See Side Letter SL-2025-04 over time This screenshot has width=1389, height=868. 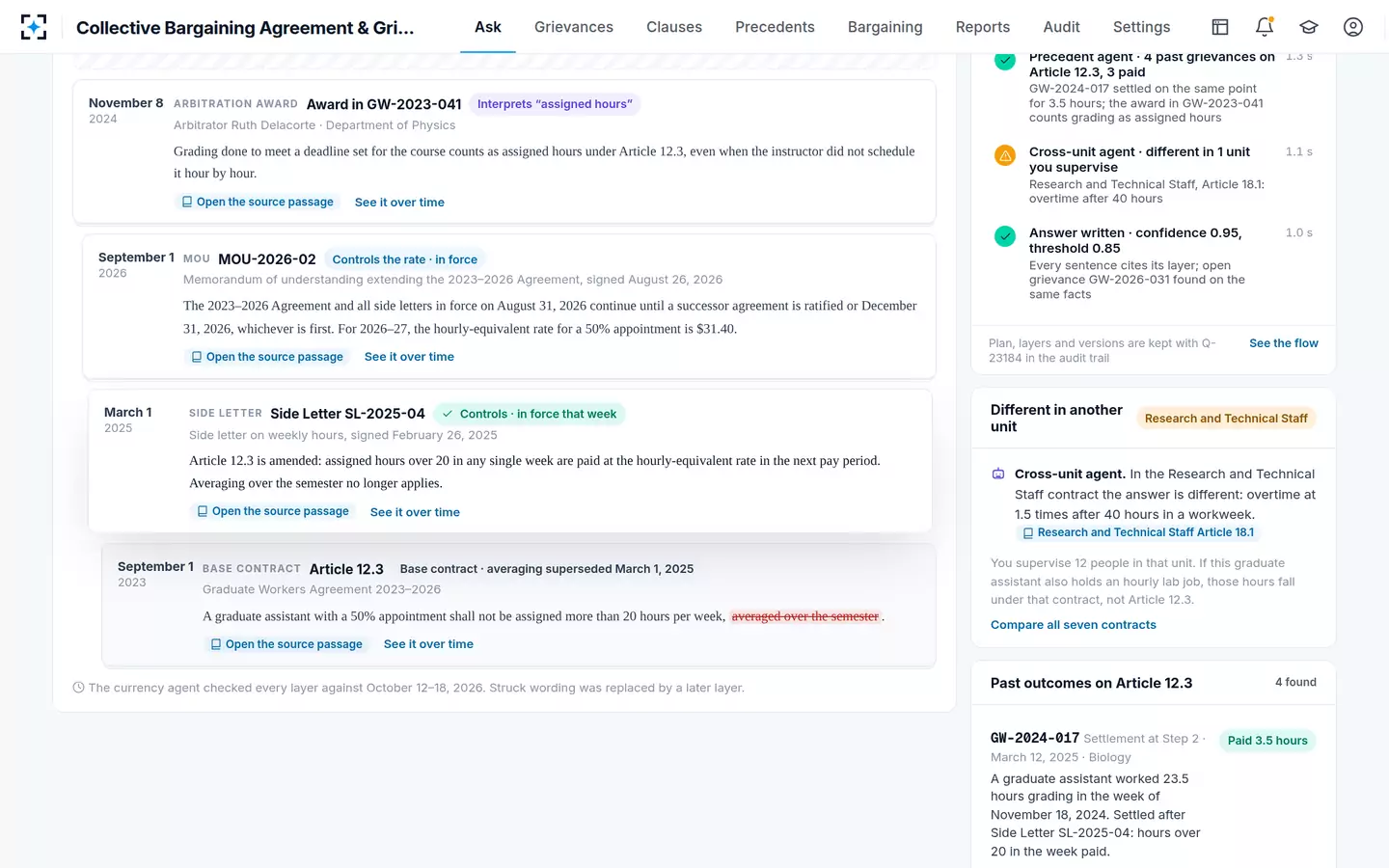click(x=415, y=512)
